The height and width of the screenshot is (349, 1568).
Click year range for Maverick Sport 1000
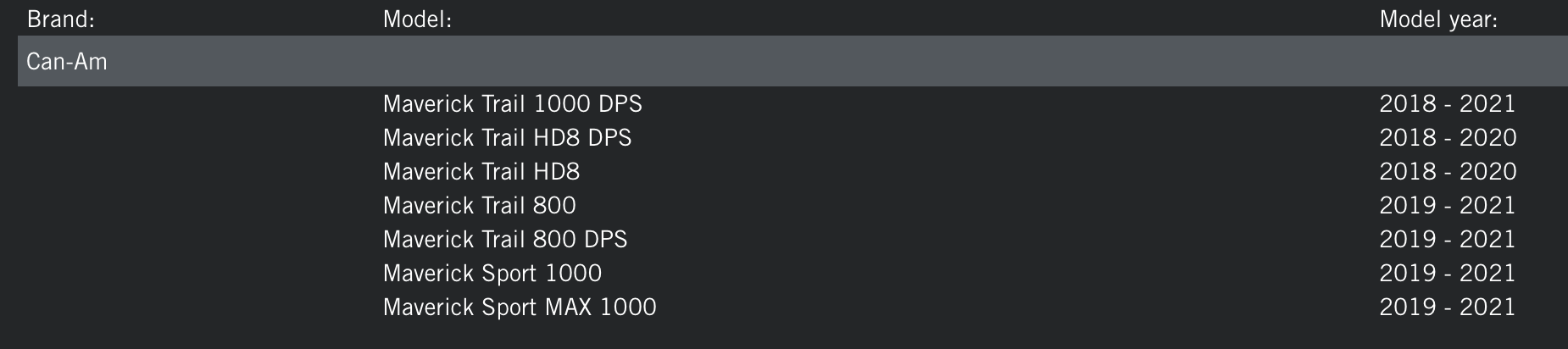(x=1447, y=273)
